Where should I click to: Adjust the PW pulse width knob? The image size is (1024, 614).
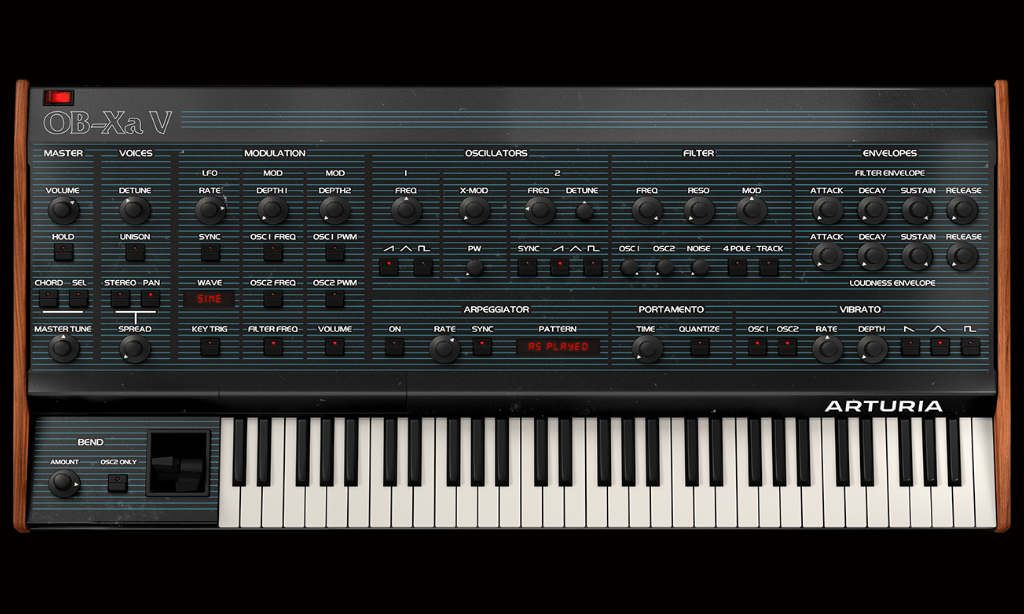(474, 267)
